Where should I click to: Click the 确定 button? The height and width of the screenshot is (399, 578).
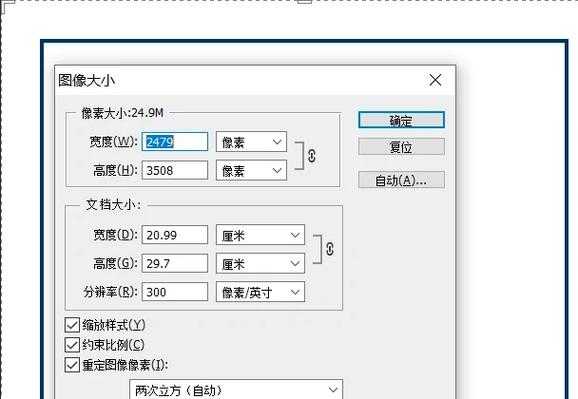tap(401, 120)
